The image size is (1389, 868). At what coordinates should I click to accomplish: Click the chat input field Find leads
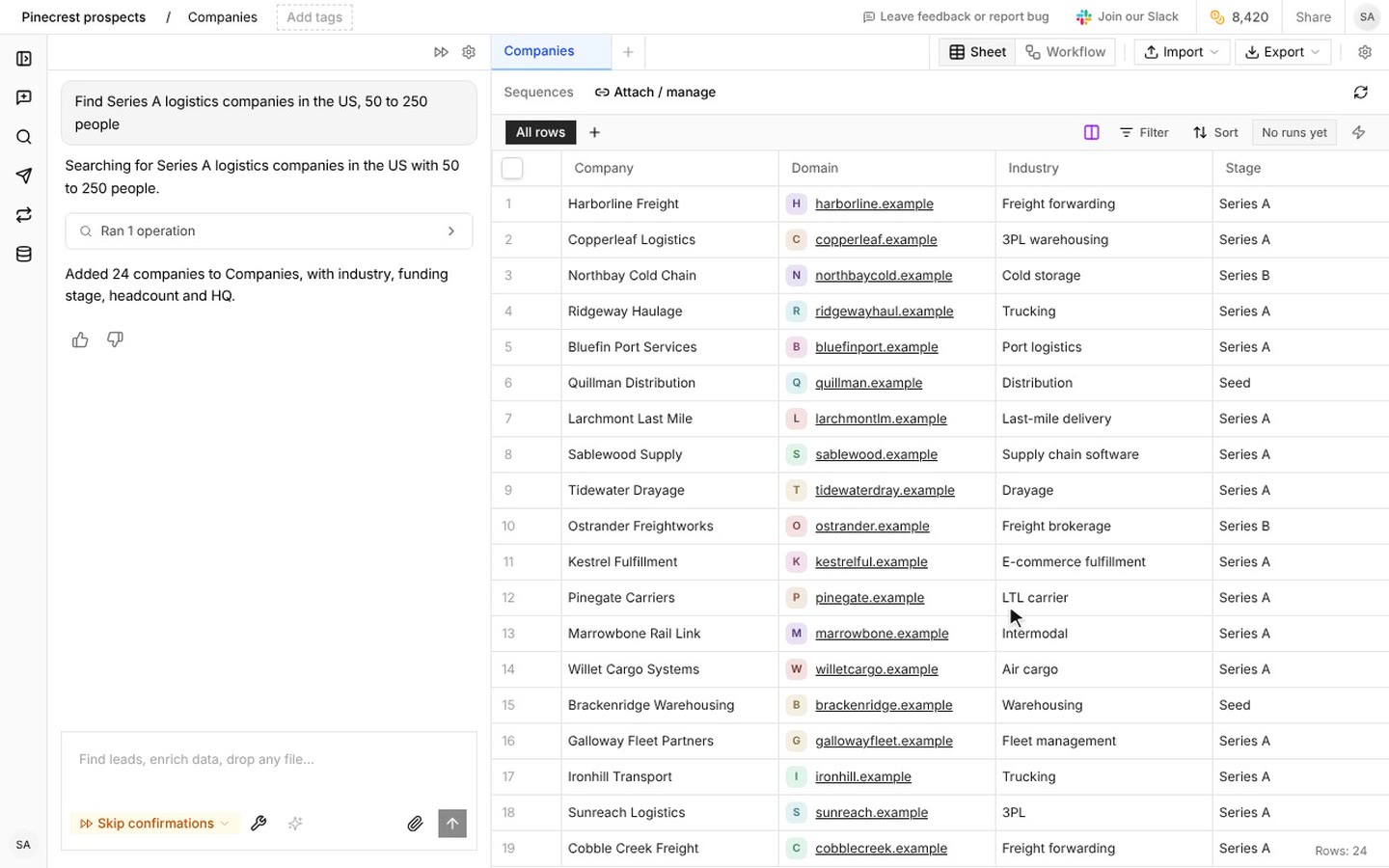click(269, 760)
